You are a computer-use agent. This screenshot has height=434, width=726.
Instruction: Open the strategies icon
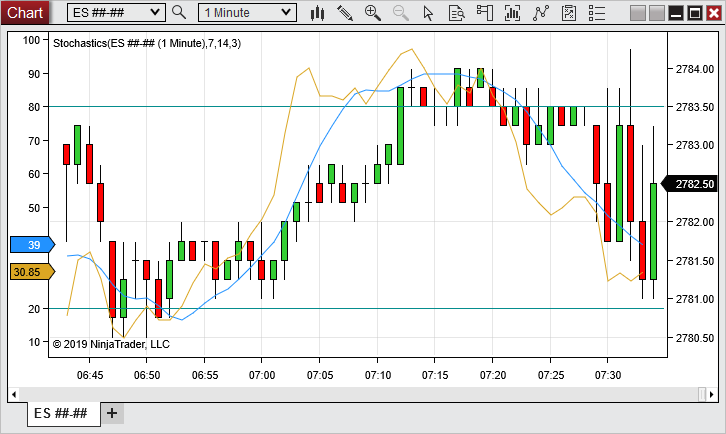click(542, 12)
